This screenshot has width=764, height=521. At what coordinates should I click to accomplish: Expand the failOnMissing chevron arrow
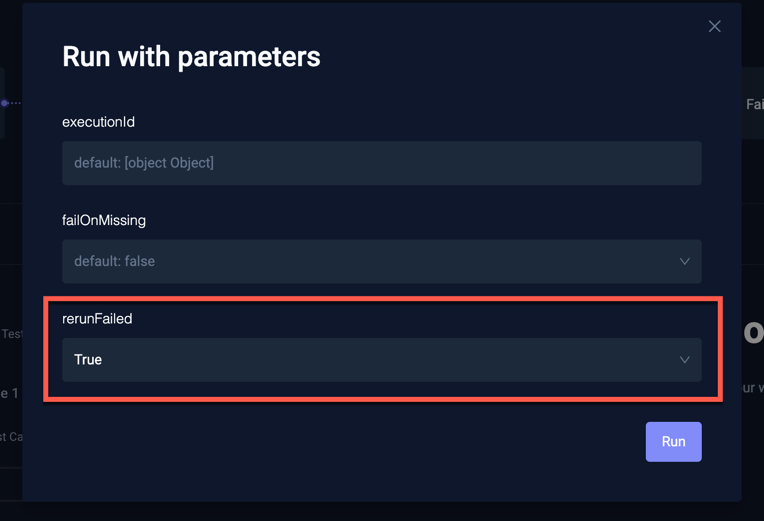coord(684,262)
